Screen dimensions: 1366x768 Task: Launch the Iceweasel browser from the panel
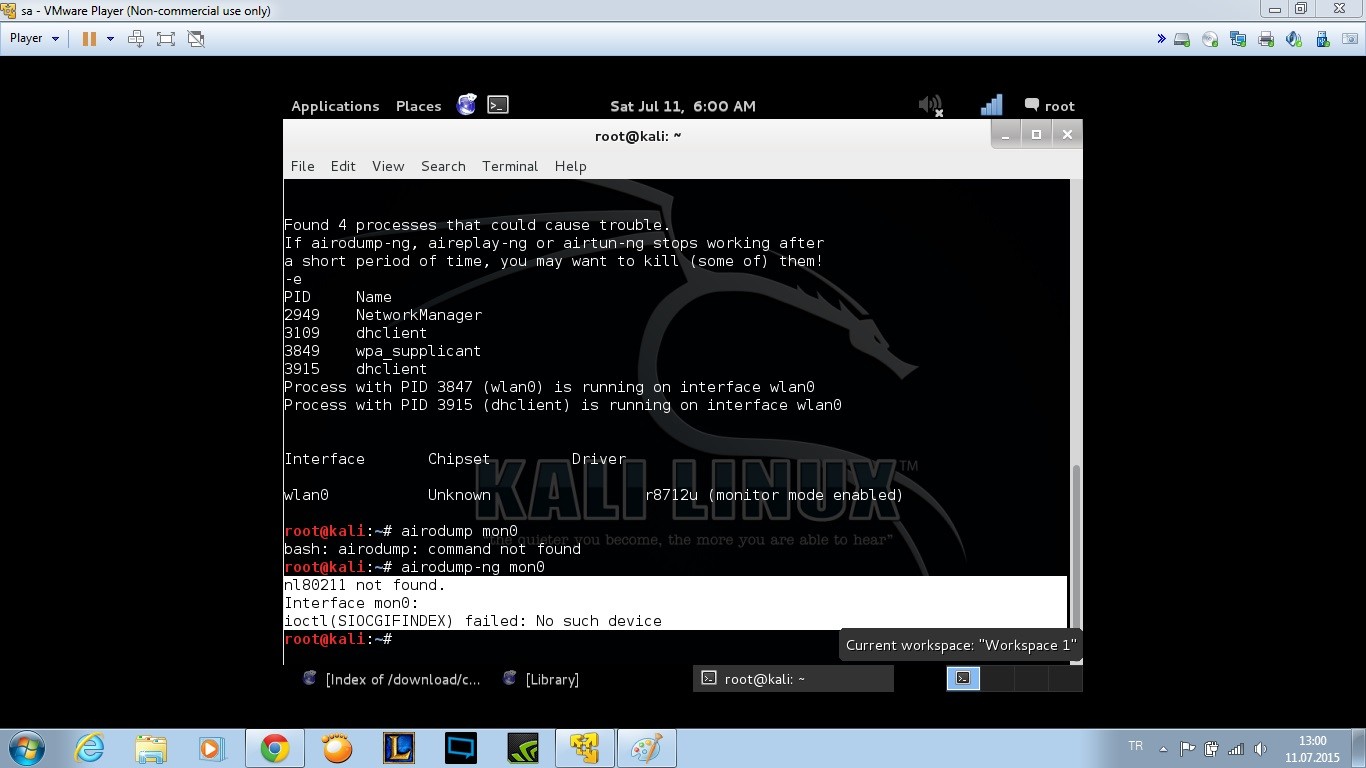point(467,105)
